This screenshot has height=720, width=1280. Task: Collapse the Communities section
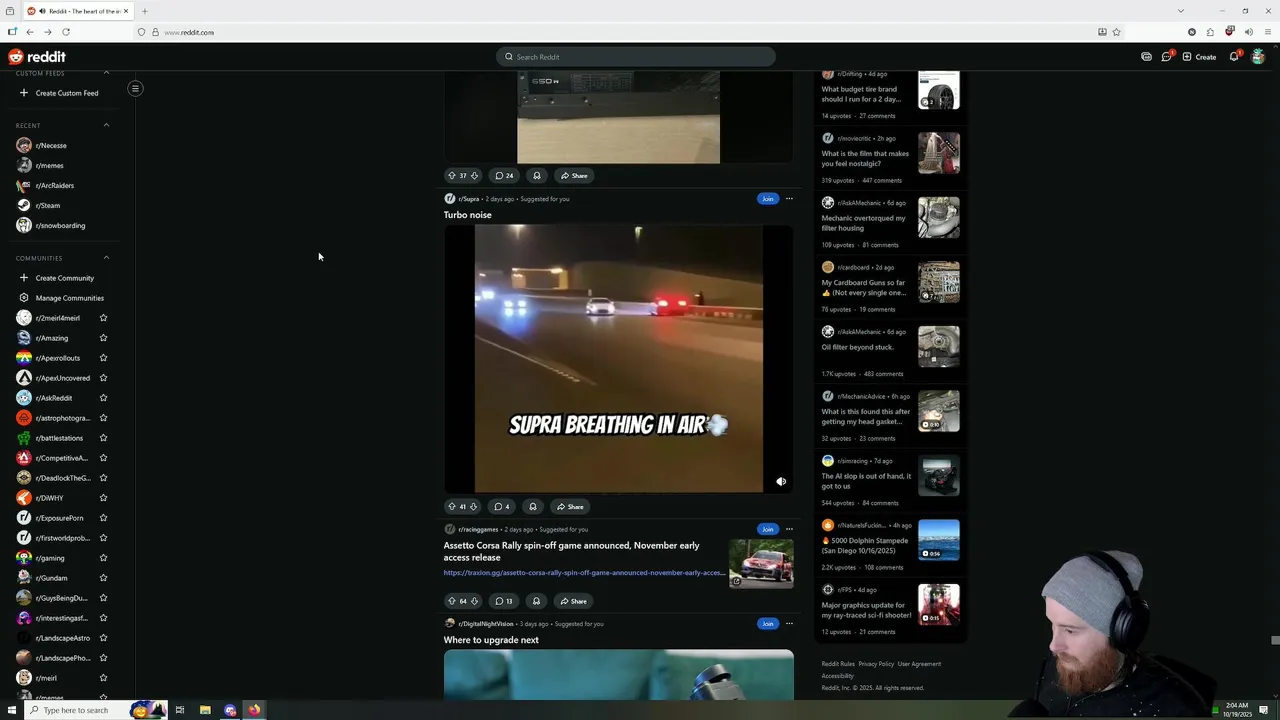pyautogui.click(x=106, y=258)
